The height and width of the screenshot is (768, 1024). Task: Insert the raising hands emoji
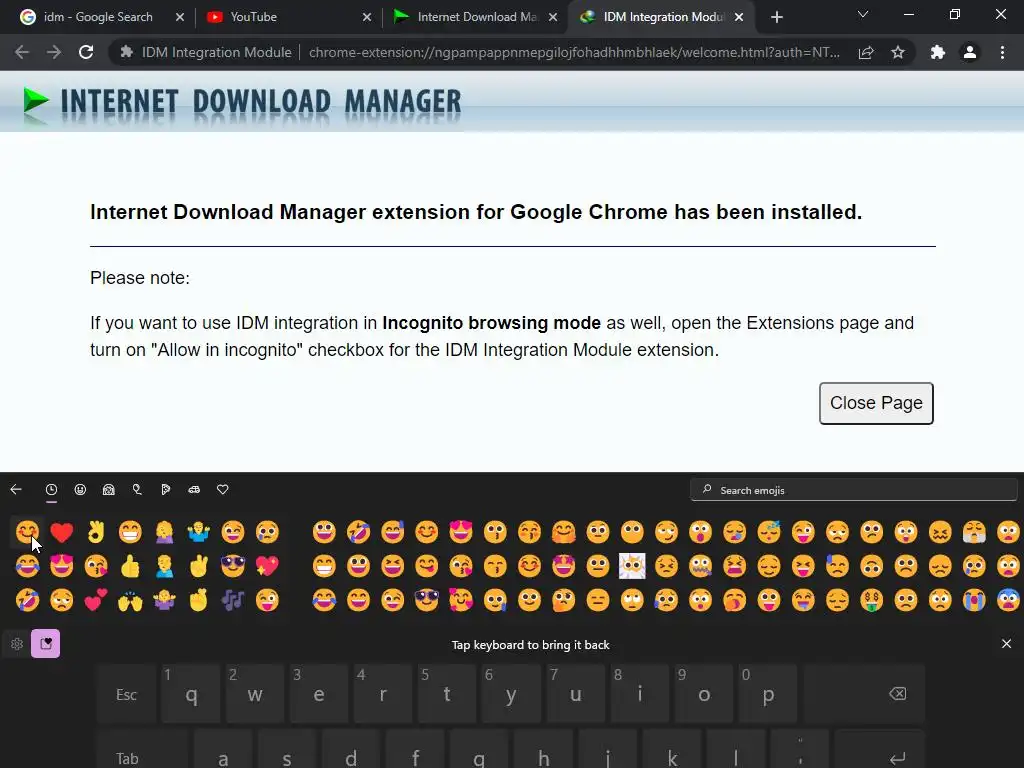(x=130, y=600)
